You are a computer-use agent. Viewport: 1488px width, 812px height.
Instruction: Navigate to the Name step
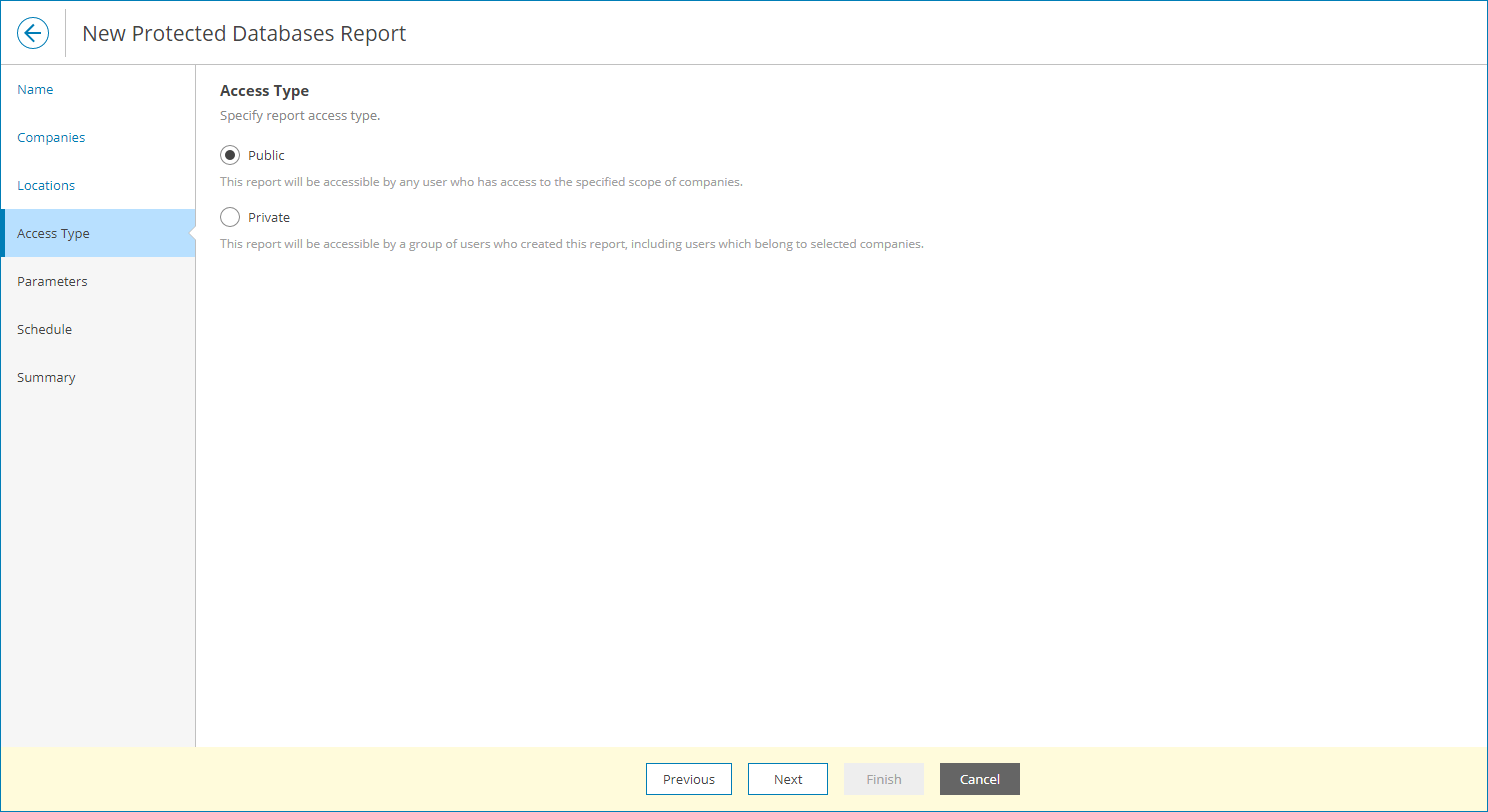tap(35, 89)
